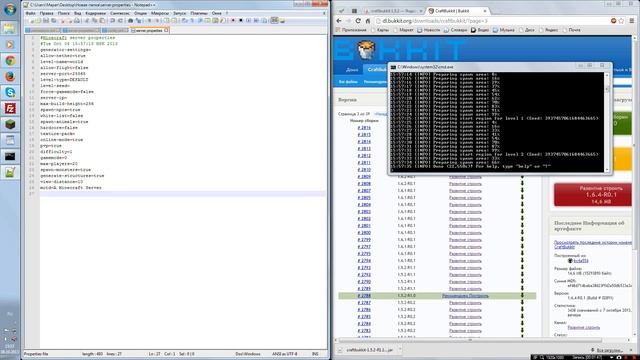
Task: Click the server-port line in Notepad++
Action: 63,73
